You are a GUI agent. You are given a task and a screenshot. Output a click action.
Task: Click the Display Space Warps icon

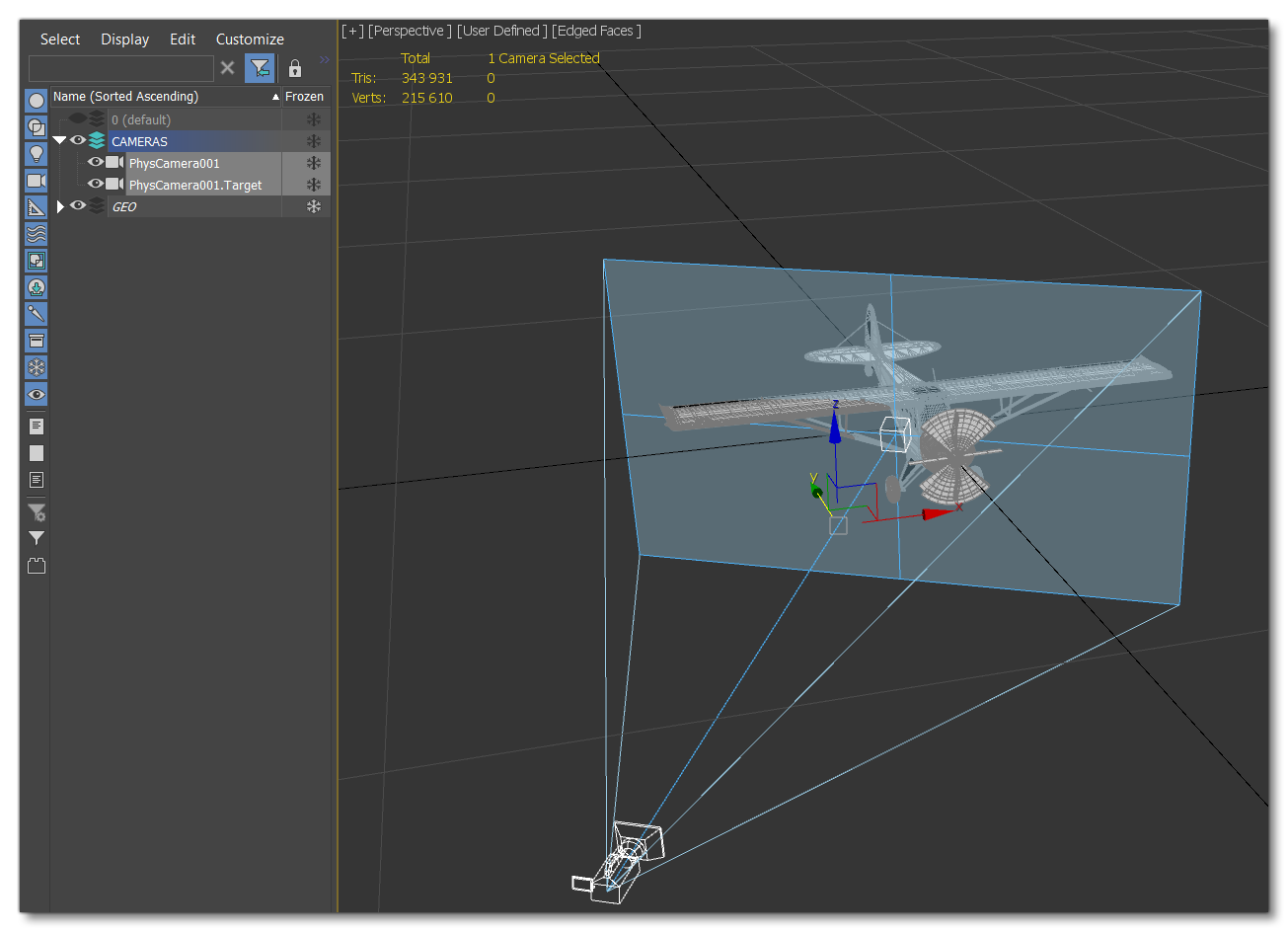coord(36,234)
